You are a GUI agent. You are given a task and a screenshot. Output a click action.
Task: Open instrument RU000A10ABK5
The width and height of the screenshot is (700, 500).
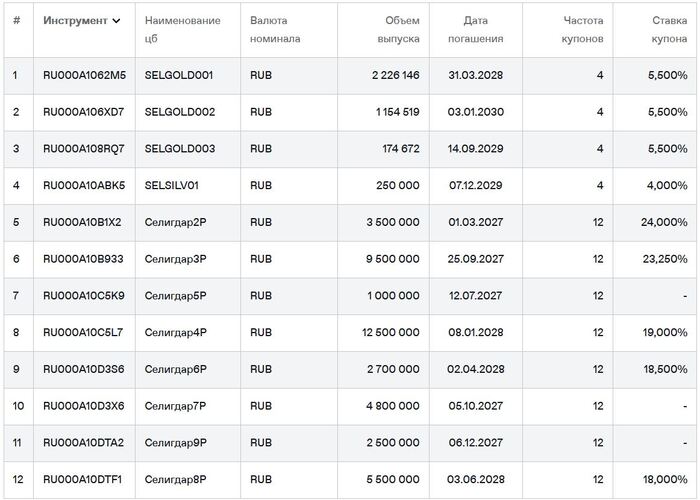click(x=84, y=186)
